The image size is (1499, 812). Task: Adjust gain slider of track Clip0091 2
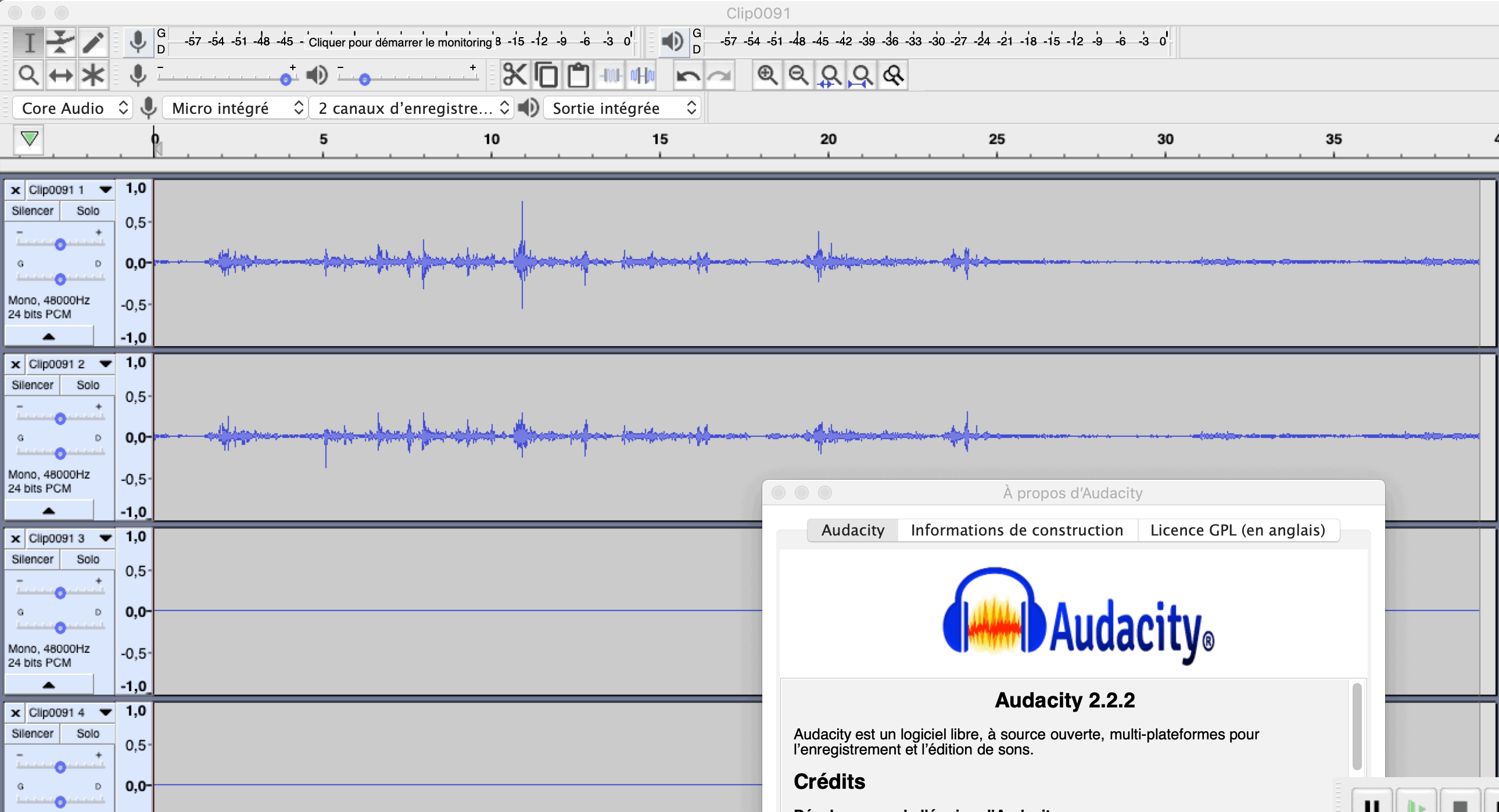(60, 418)
